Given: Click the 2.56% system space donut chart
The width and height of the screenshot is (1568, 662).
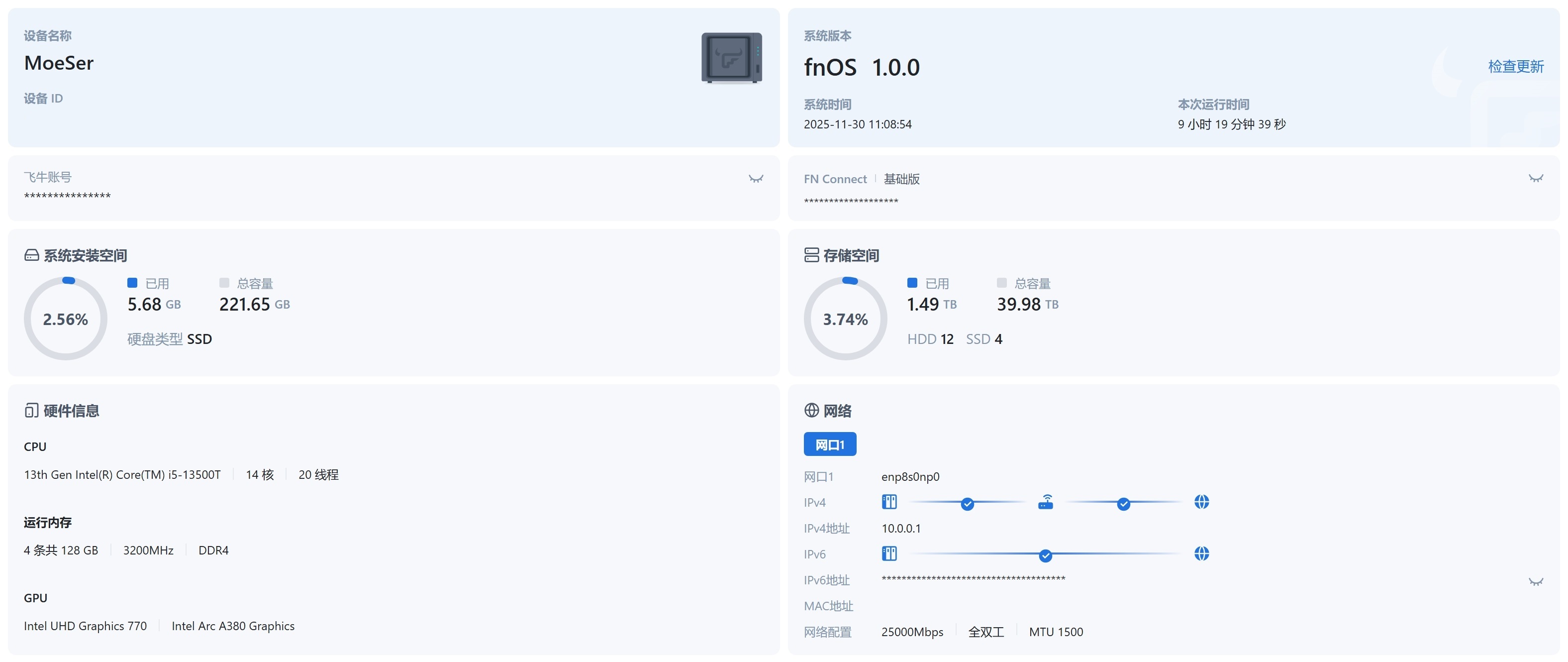Looking at the screenshot, I should point(66,318).
